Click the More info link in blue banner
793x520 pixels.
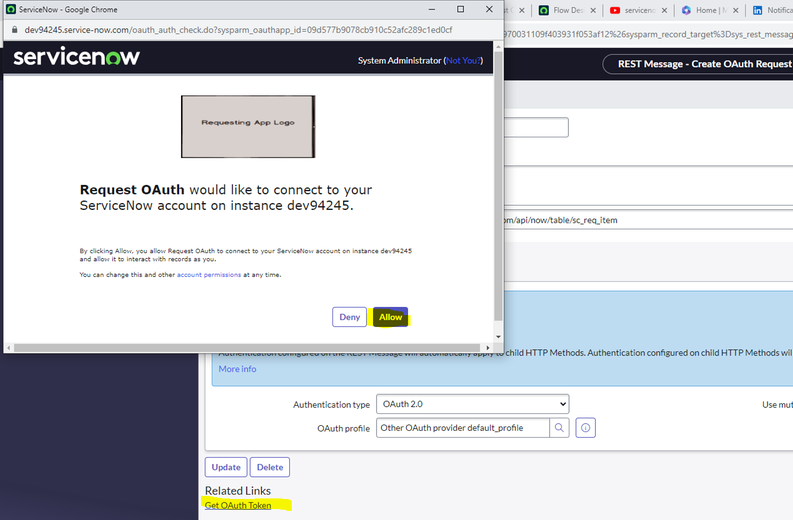237,369
